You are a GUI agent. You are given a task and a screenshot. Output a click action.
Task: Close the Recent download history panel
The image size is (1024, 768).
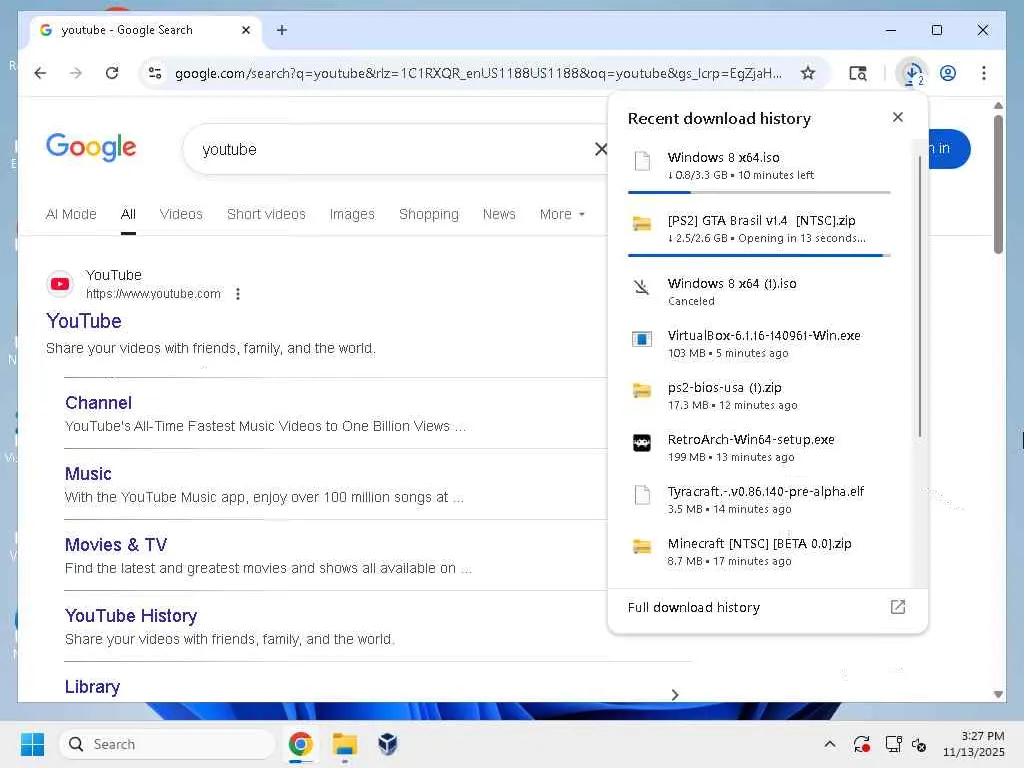(x=898, y=117)
